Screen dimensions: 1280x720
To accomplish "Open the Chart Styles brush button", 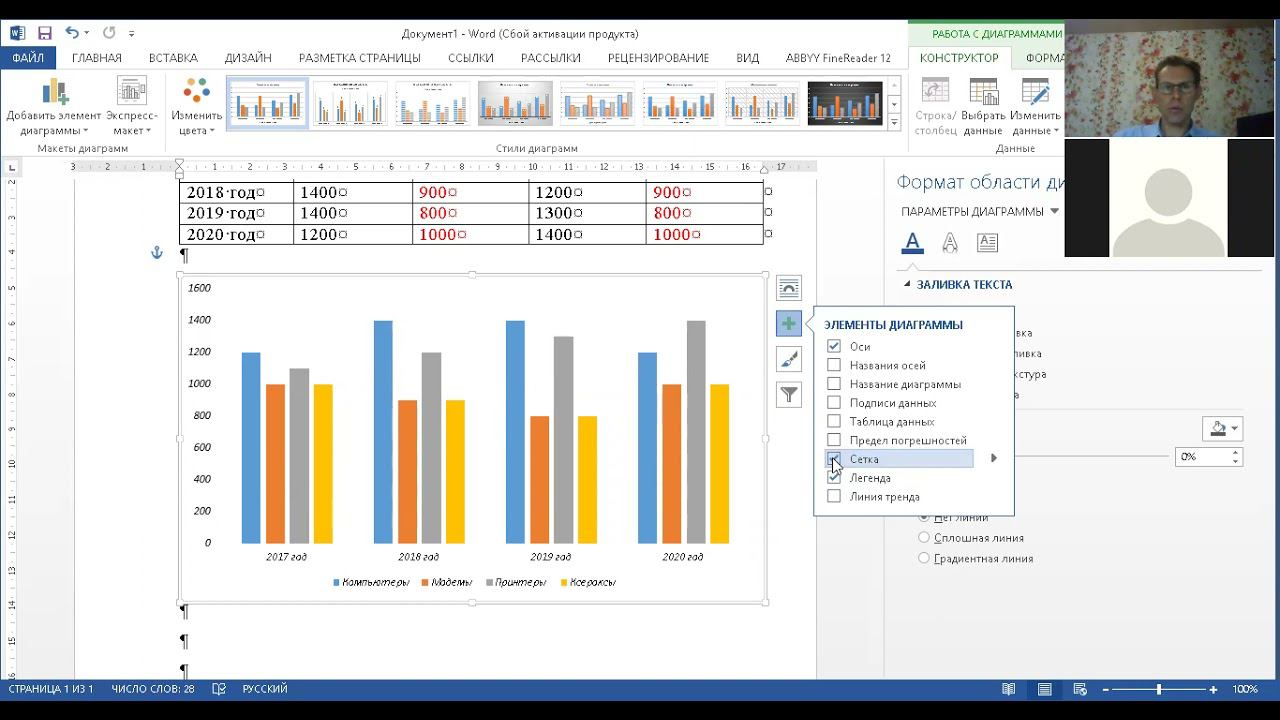I will click(789, 359).
